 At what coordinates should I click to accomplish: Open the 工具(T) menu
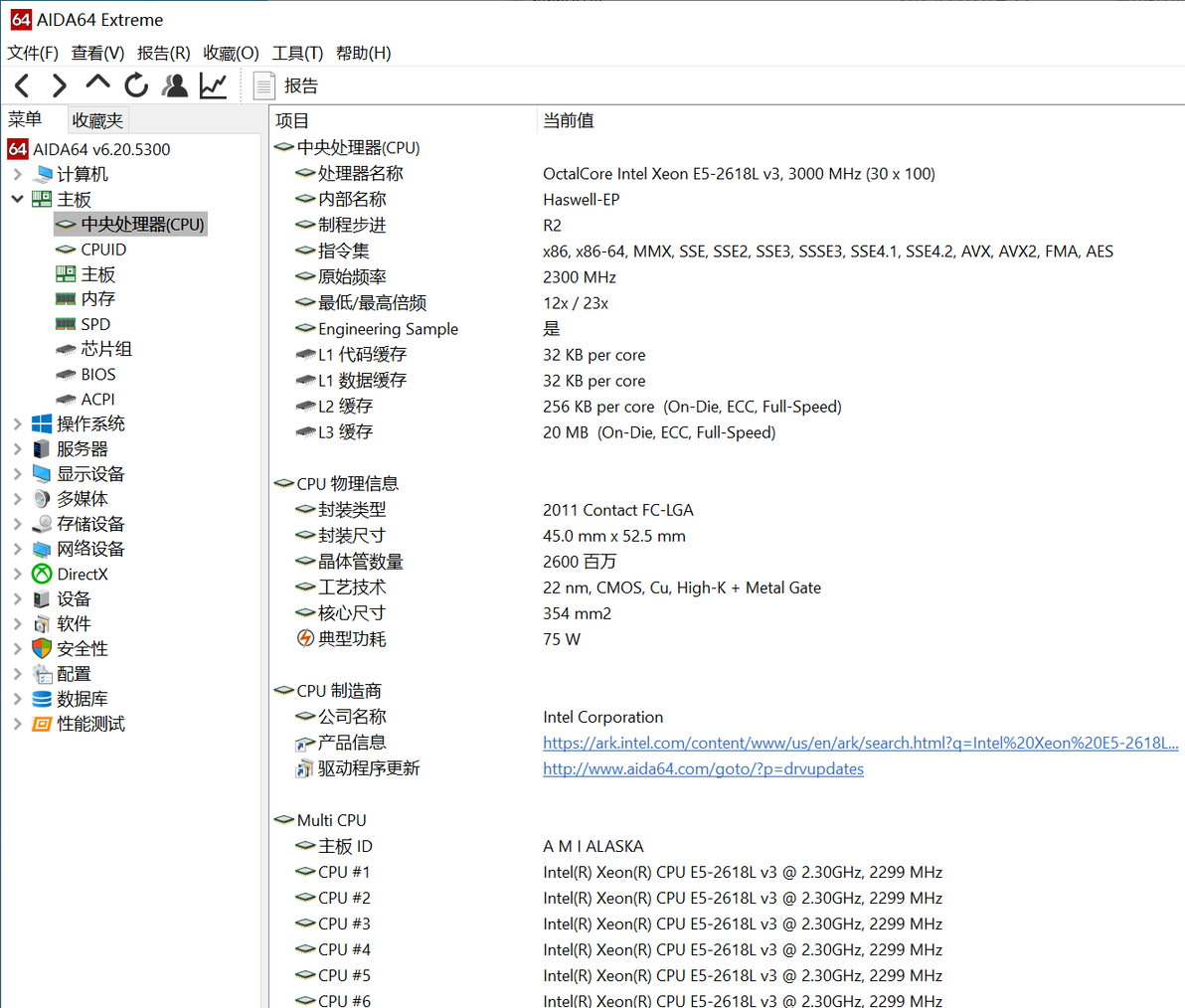click(297, 53)
